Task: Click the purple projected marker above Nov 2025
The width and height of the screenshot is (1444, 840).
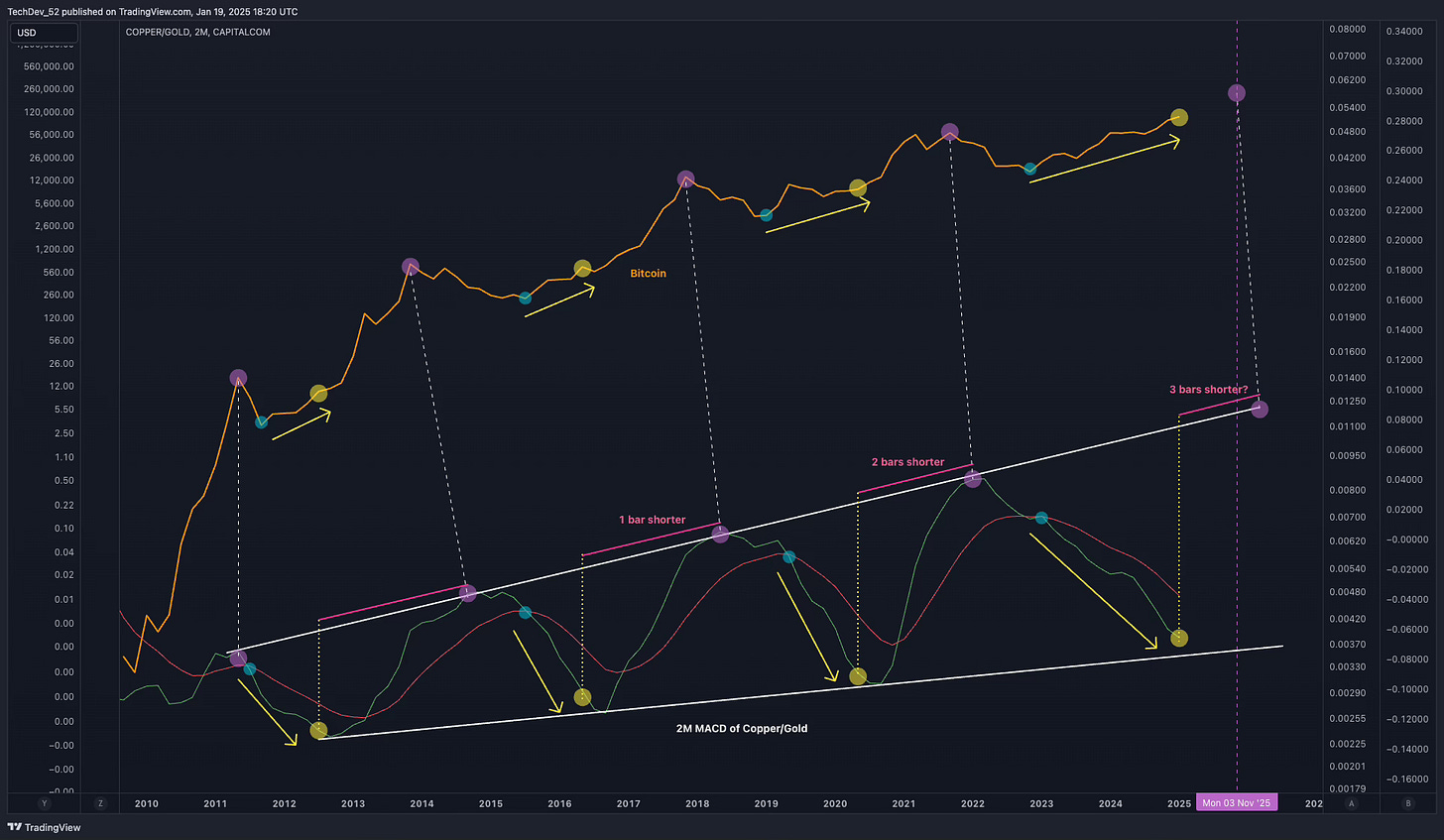Action: click(x=1237, y=92)
